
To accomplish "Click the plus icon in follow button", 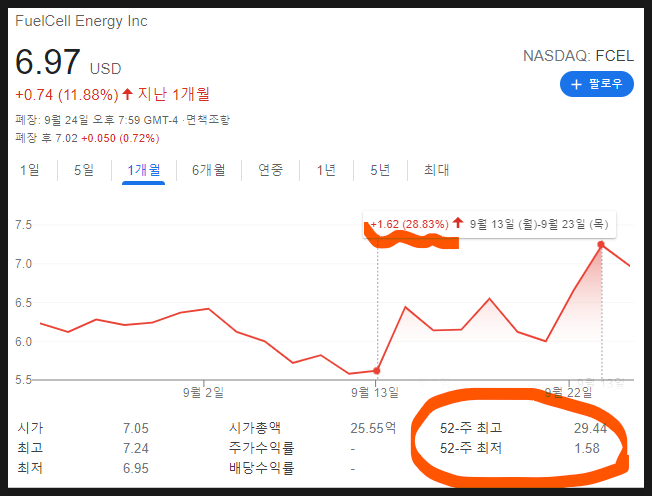I will tap(576, 84).
